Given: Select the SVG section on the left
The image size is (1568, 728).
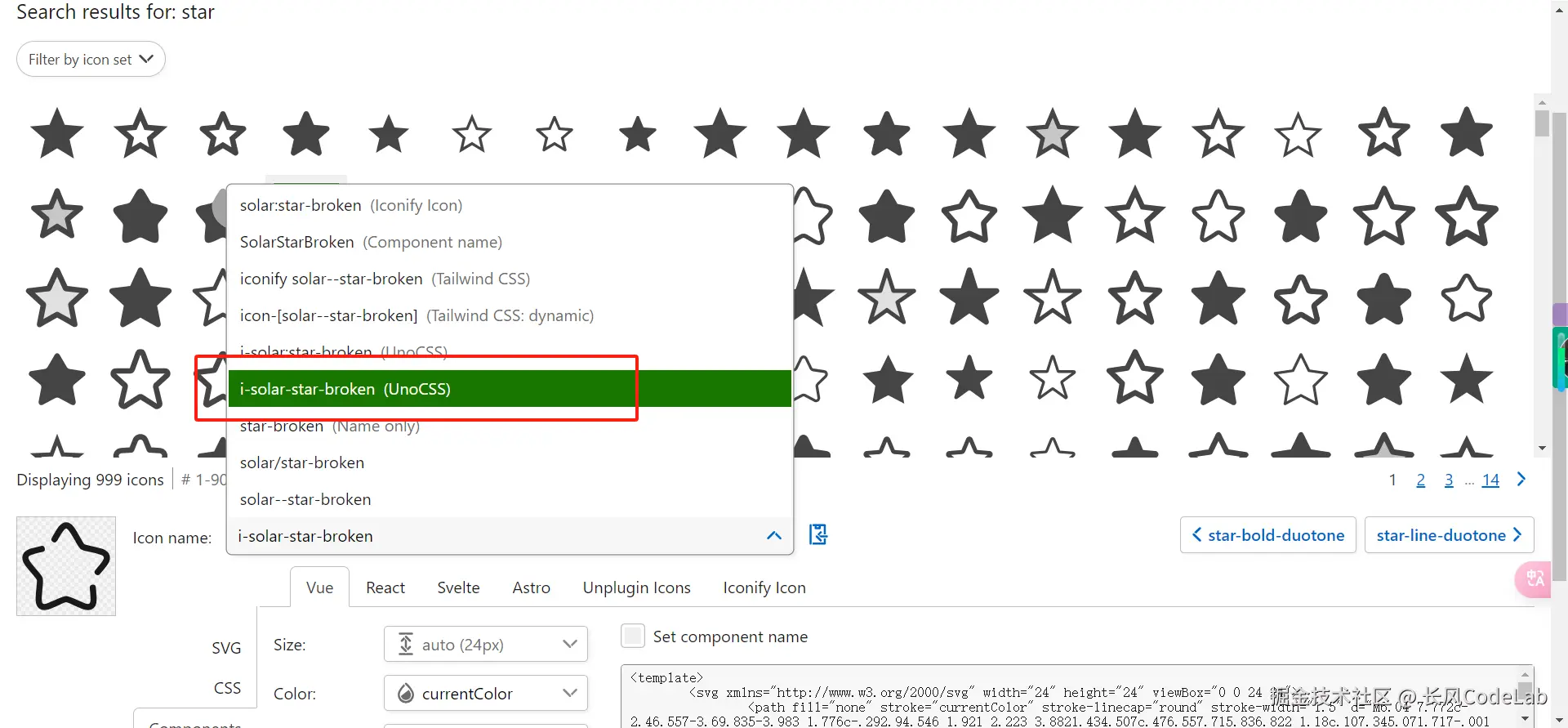Looking at the screenshot, I should tap(226, 648).
